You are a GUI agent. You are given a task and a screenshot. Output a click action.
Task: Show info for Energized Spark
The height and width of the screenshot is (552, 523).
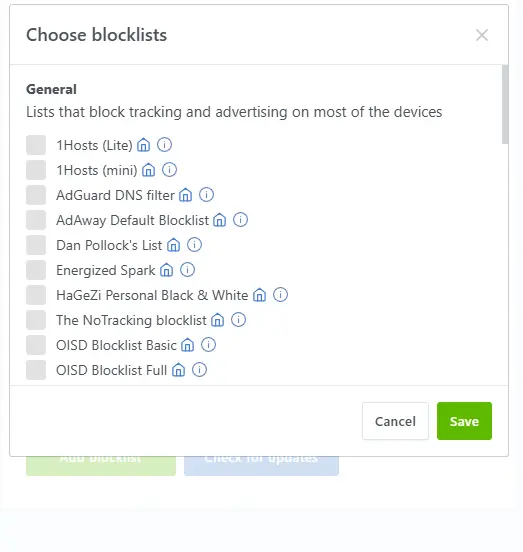187,270
